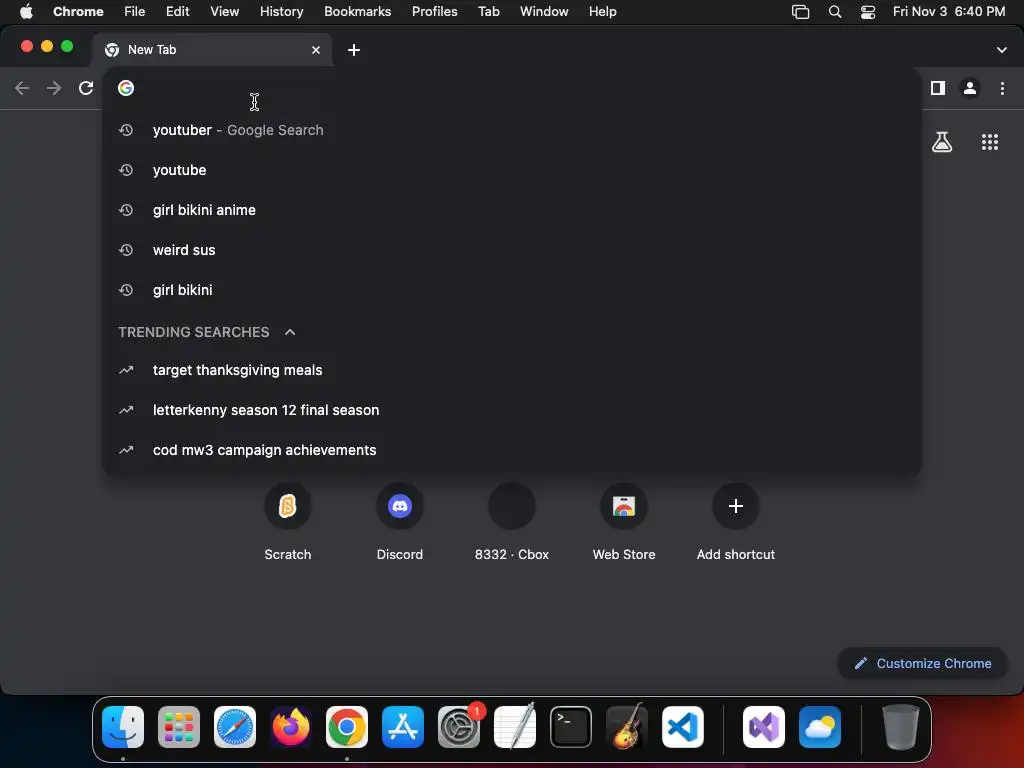The image size is (1024, 768).
Task: Click the Chrome icon in the dock
Action: point(347,727)
